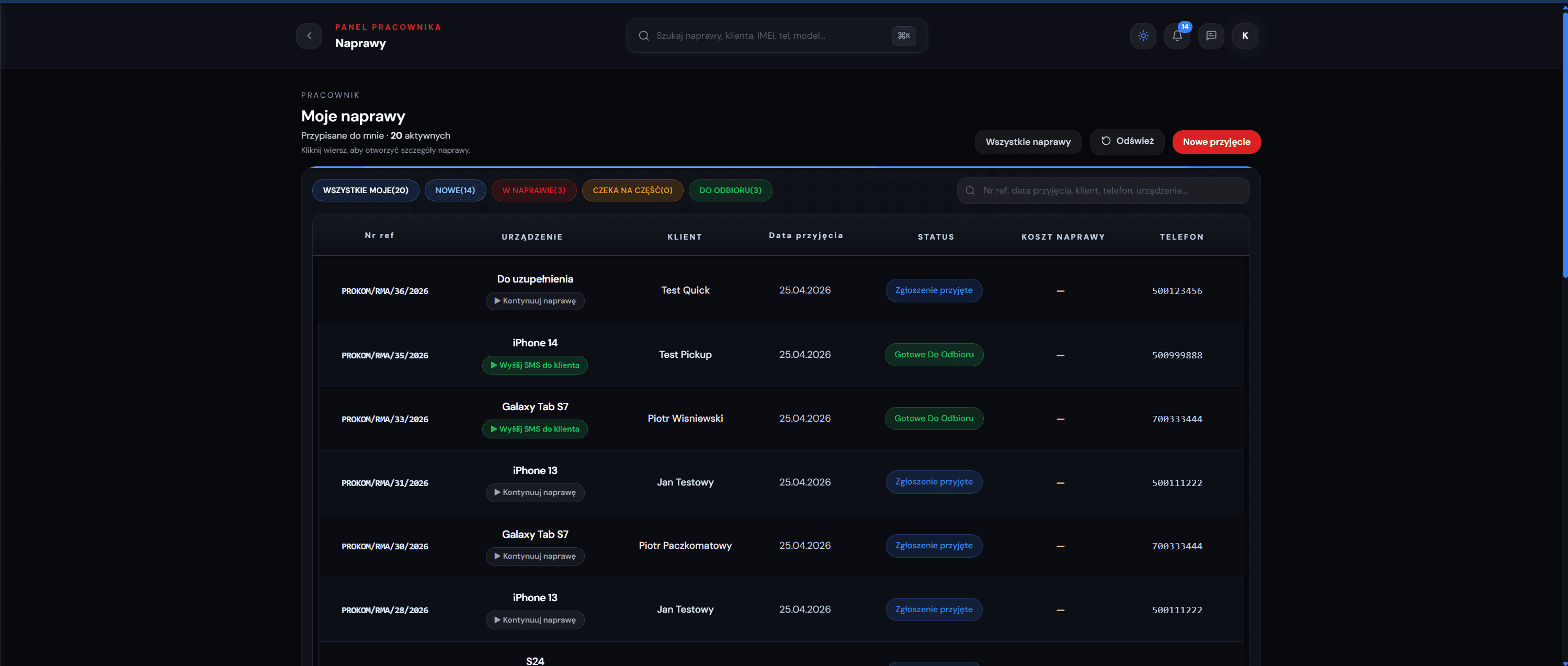The height and width of the screenshot is (666, 1568).
Task: Open repair PROKOM/RMA/35/2026
Action: (x=385, y=356)
